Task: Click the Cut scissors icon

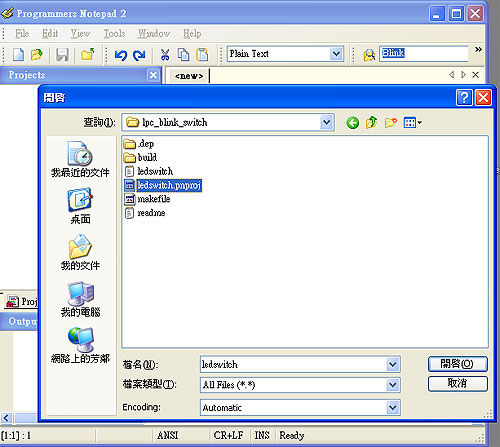Action: coord(165,55)
